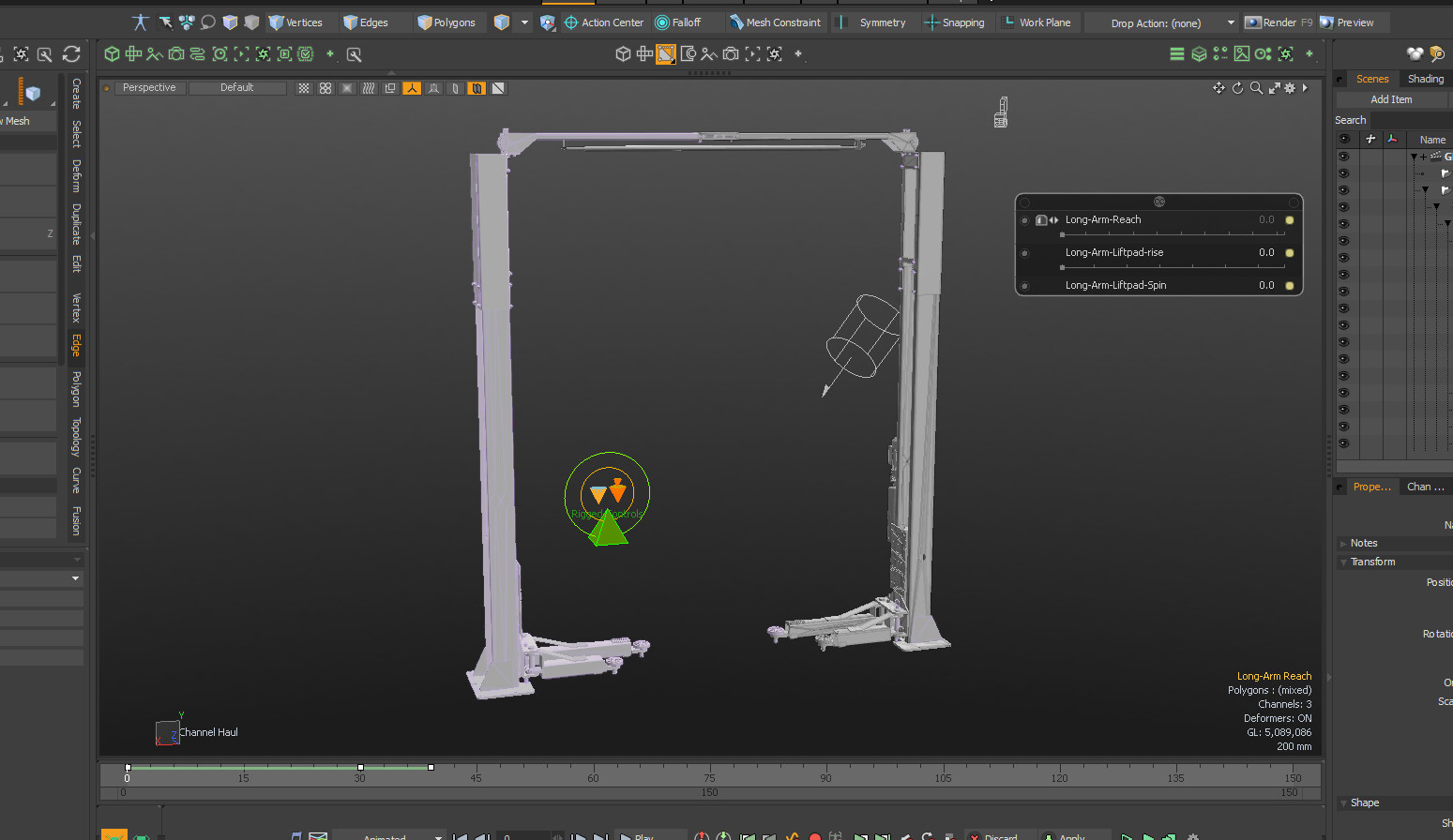Open the Perspective view type menu

pos(149,88)
